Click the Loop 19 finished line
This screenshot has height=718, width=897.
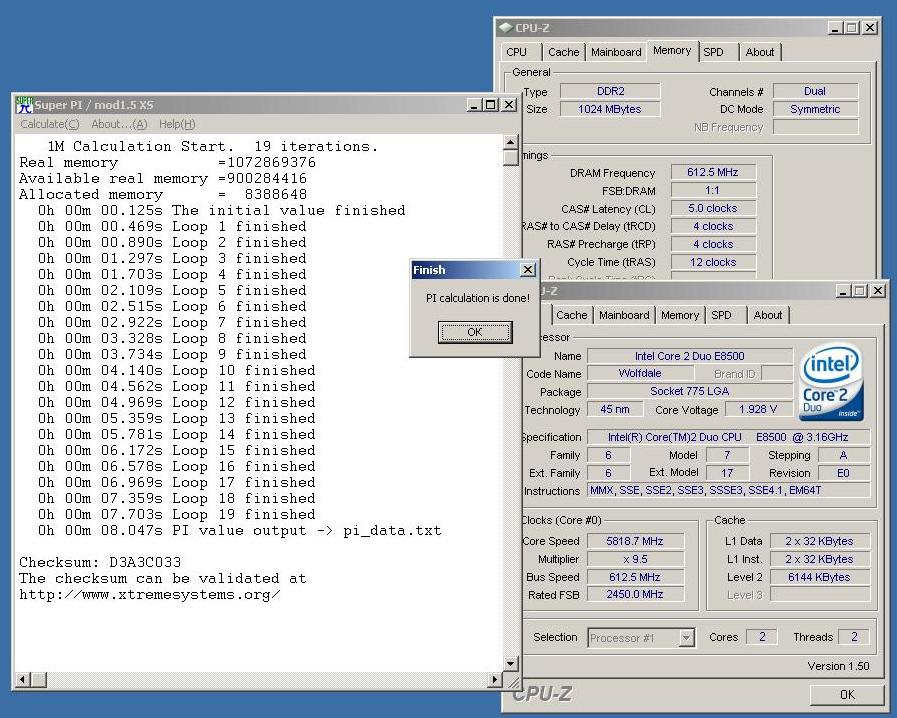[176, 514]
